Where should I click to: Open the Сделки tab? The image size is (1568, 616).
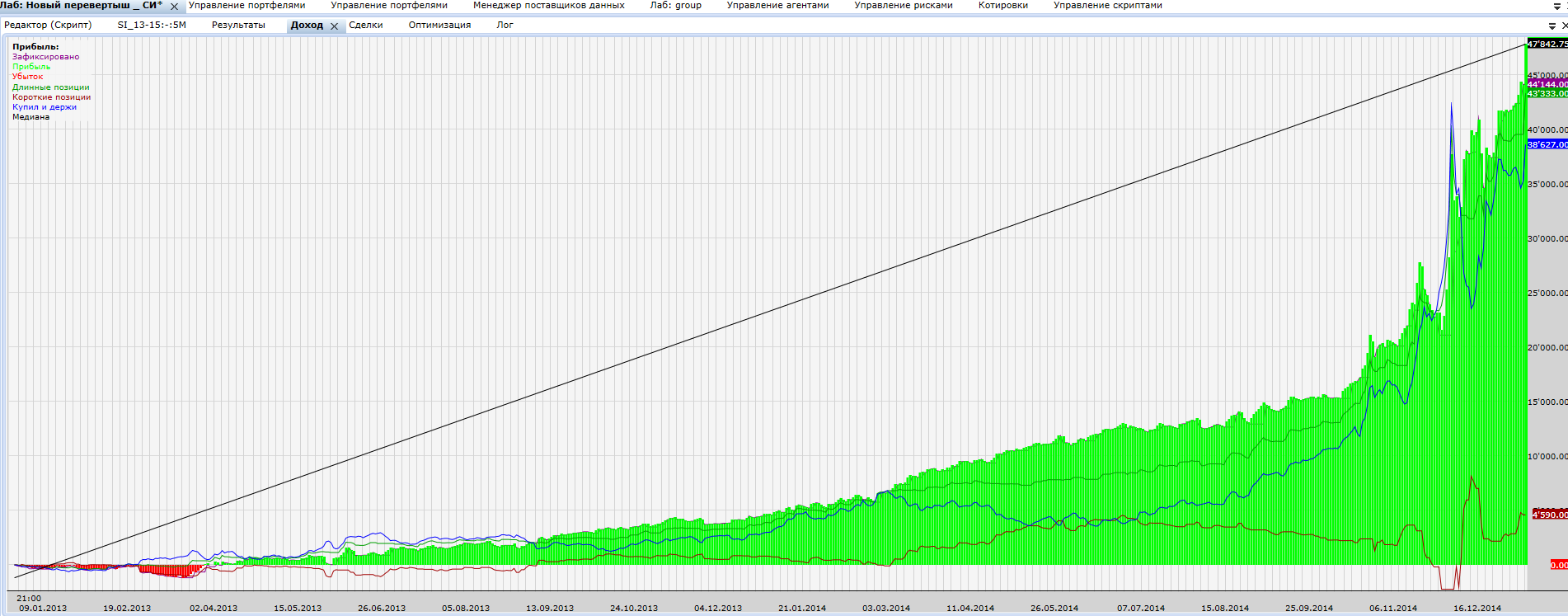pyautogui.click(x=365, y=26)
